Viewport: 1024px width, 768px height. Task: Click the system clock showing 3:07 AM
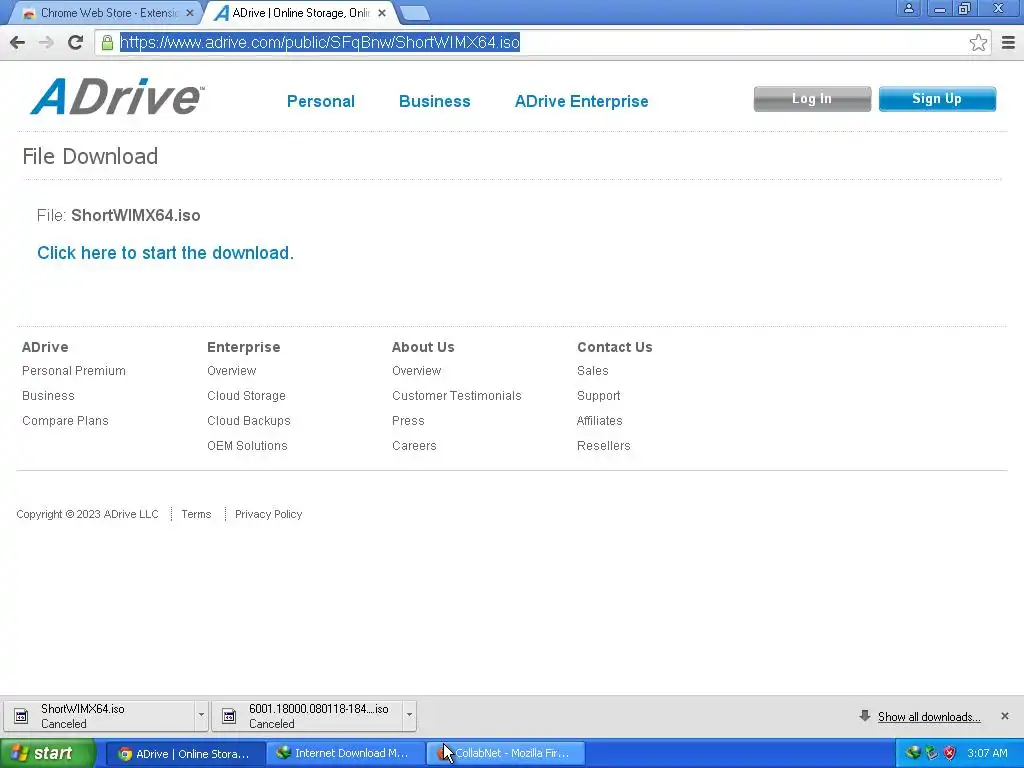click(987, 753)
